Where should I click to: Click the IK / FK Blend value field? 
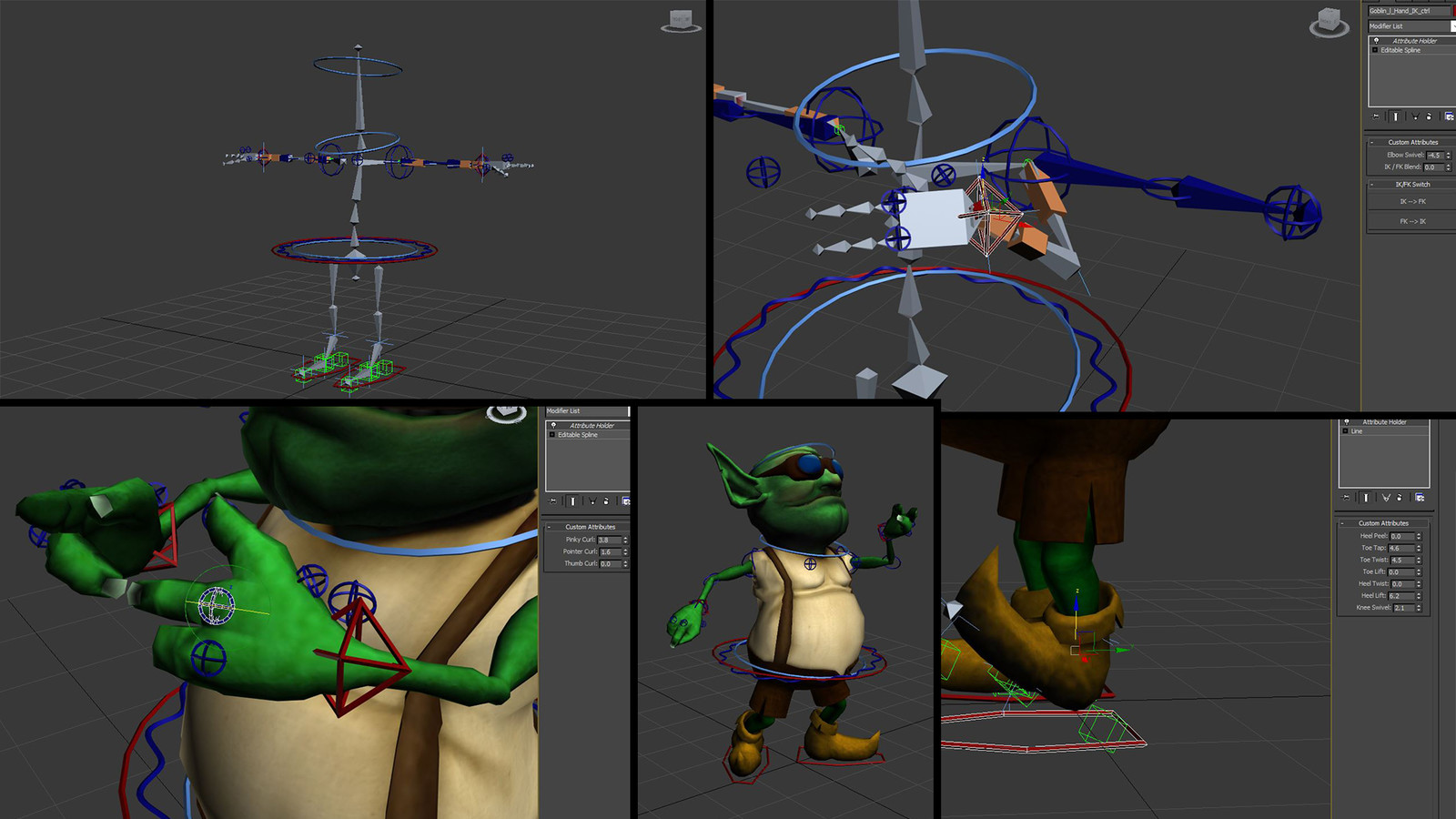click(x=1434, y=167)
